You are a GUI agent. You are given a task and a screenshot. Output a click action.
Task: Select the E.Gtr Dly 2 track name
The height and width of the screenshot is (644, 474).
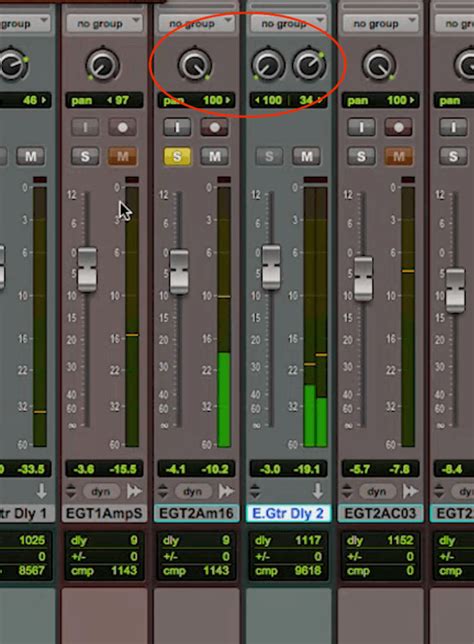(x=288, y=513)
